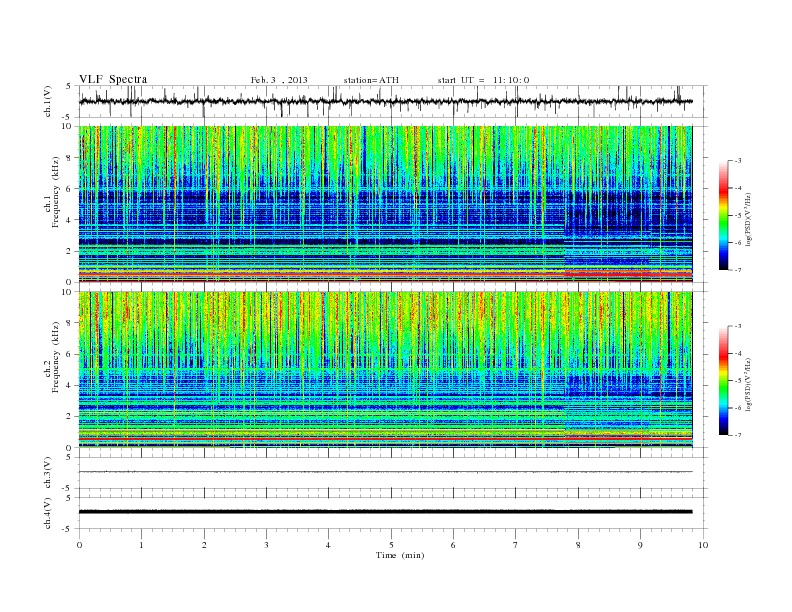Click the thin ch.3 waveform line
Viewport: 792px width, 612px height.
[385, 472]
